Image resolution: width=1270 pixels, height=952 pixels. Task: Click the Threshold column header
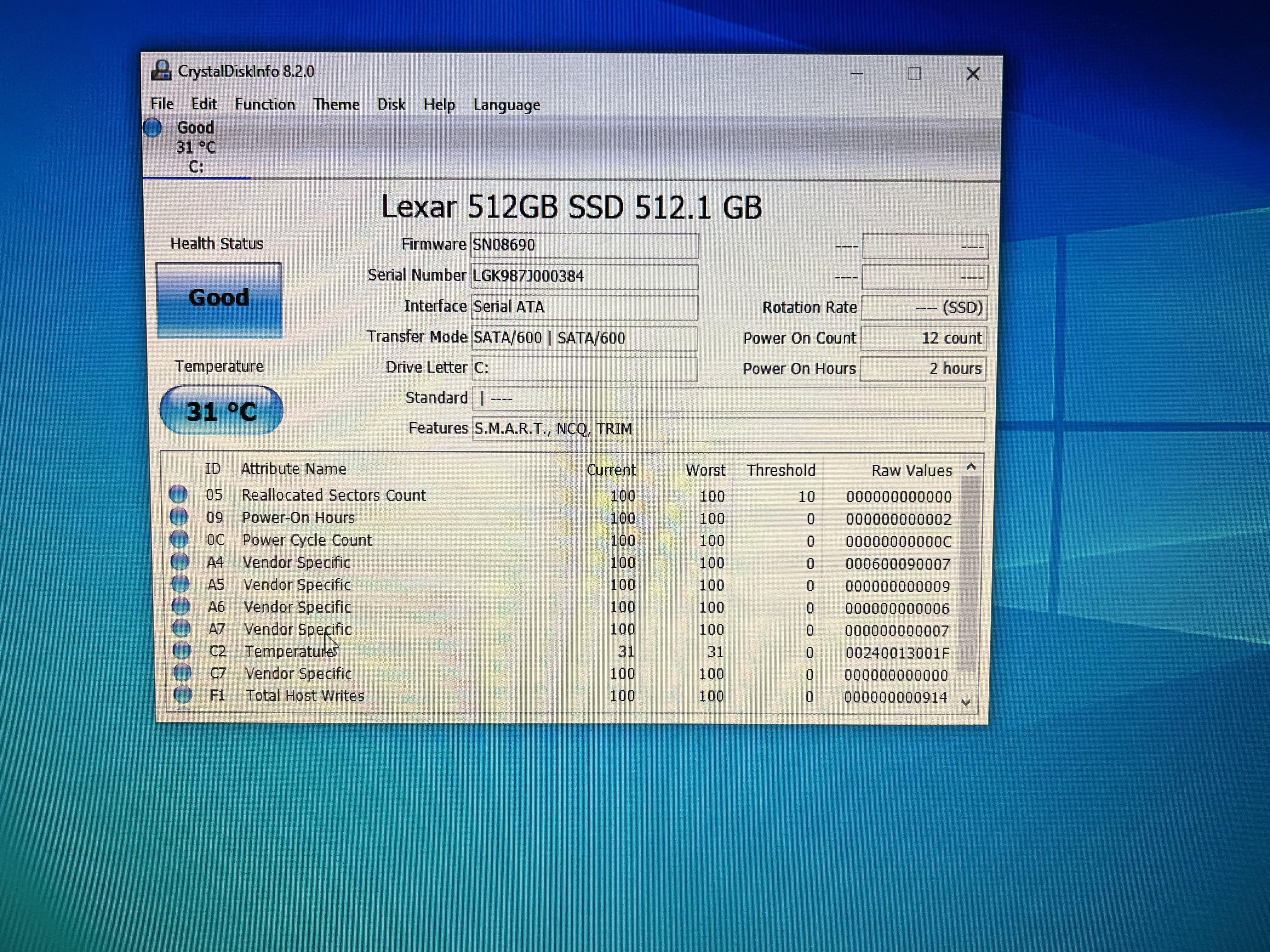tap(781, 471)
